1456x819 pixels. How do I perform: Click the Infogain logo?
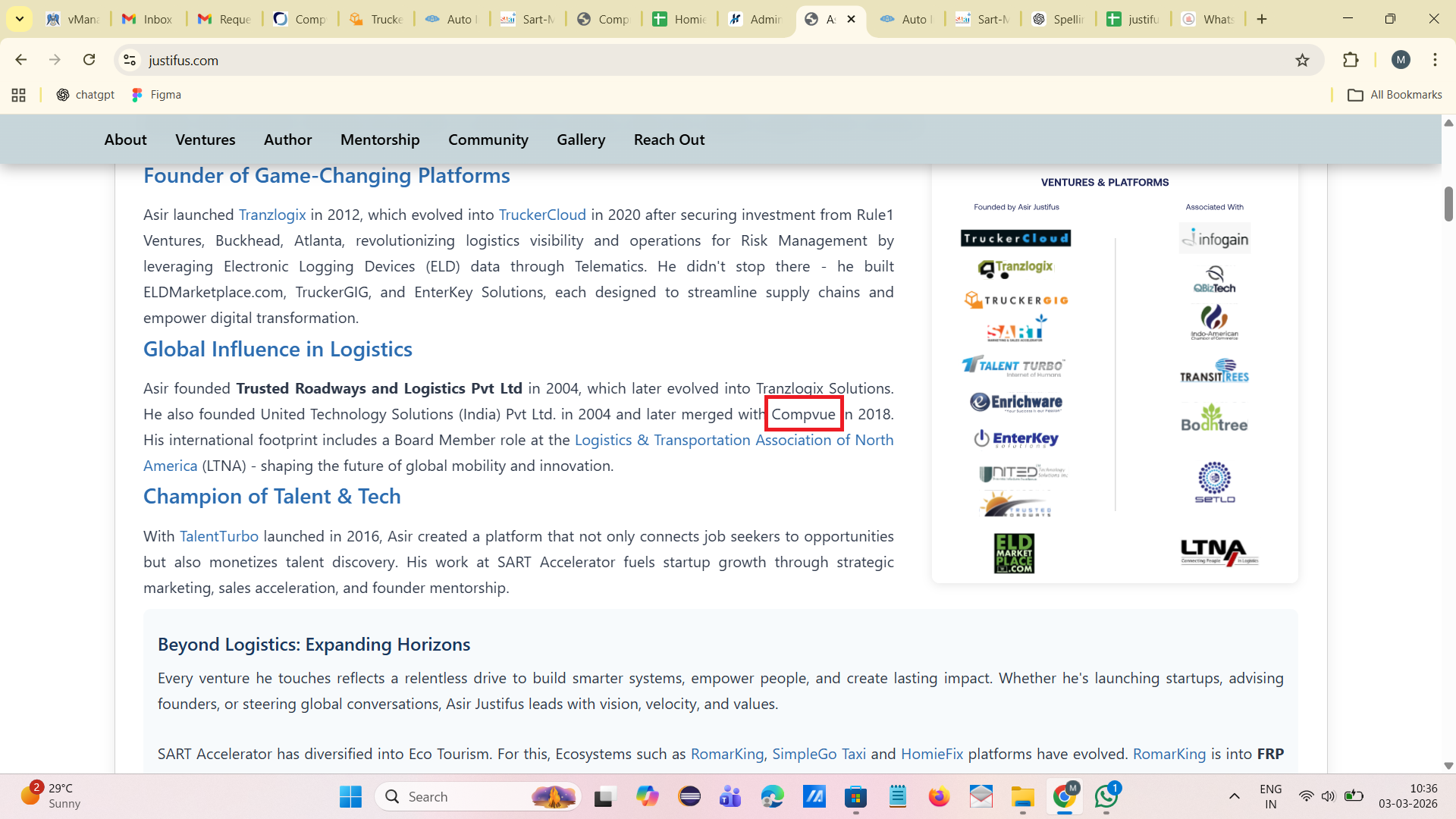tap(1215, 238)
